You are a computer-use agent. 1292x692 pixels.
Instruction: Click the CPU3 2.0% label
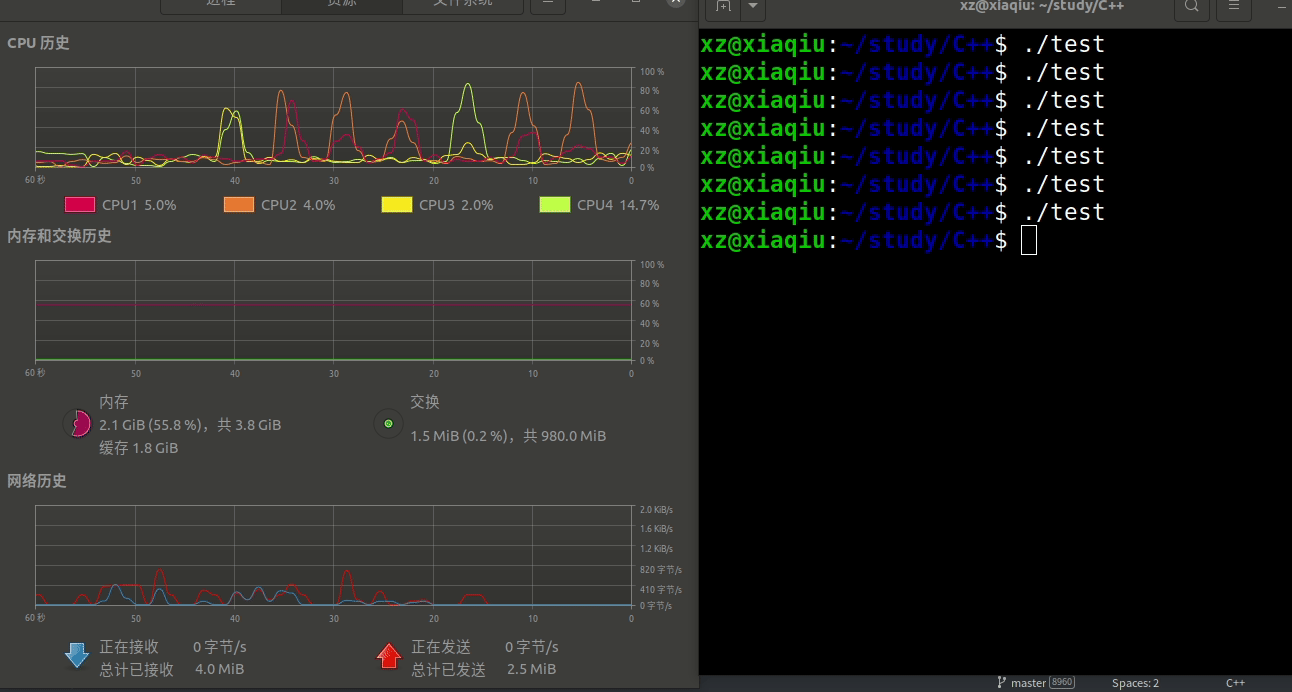coord(456,205)
